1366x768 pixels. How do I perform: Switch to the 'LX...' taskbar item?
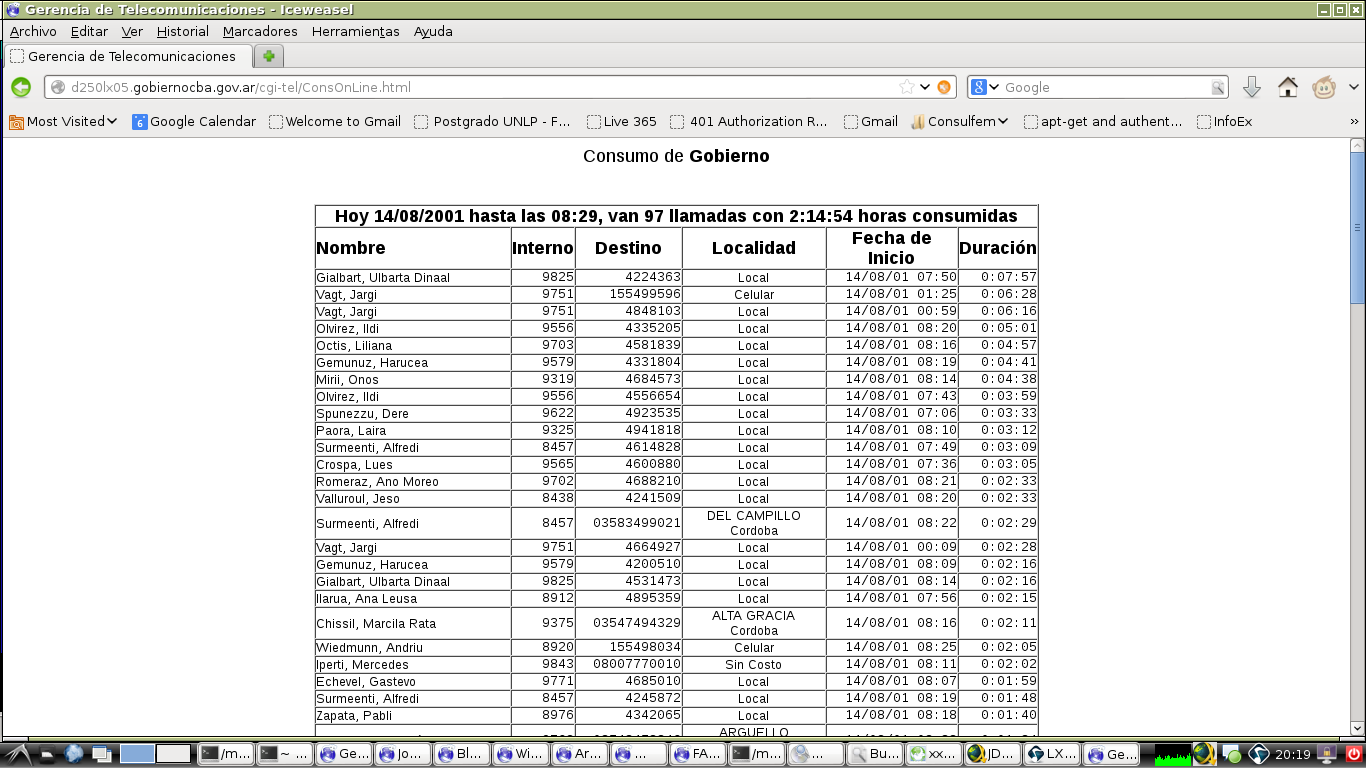[x=1051, y=754]
